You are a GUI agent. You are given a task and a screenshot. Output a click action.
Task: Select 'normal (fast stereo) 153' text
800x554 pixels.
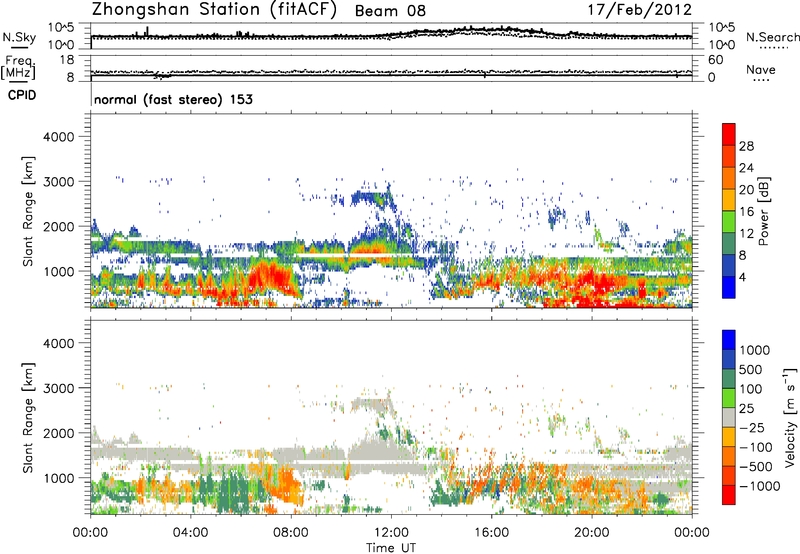[173, 99]
